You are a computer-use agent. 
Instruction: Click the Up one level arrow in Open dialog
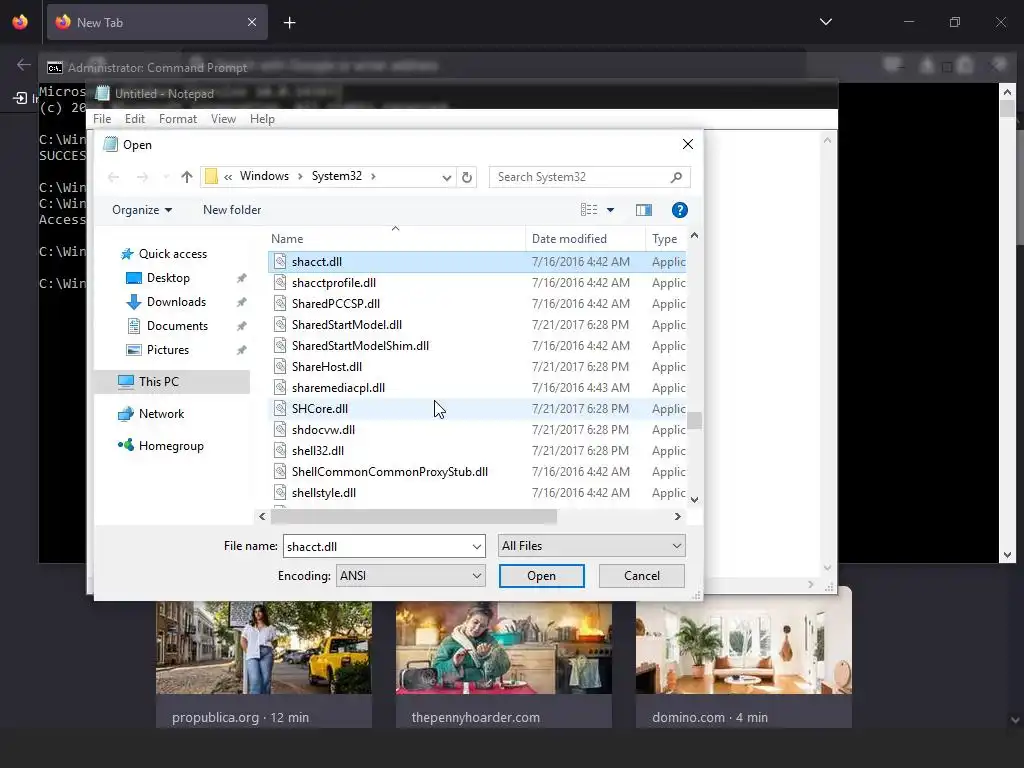pos(187,177)
